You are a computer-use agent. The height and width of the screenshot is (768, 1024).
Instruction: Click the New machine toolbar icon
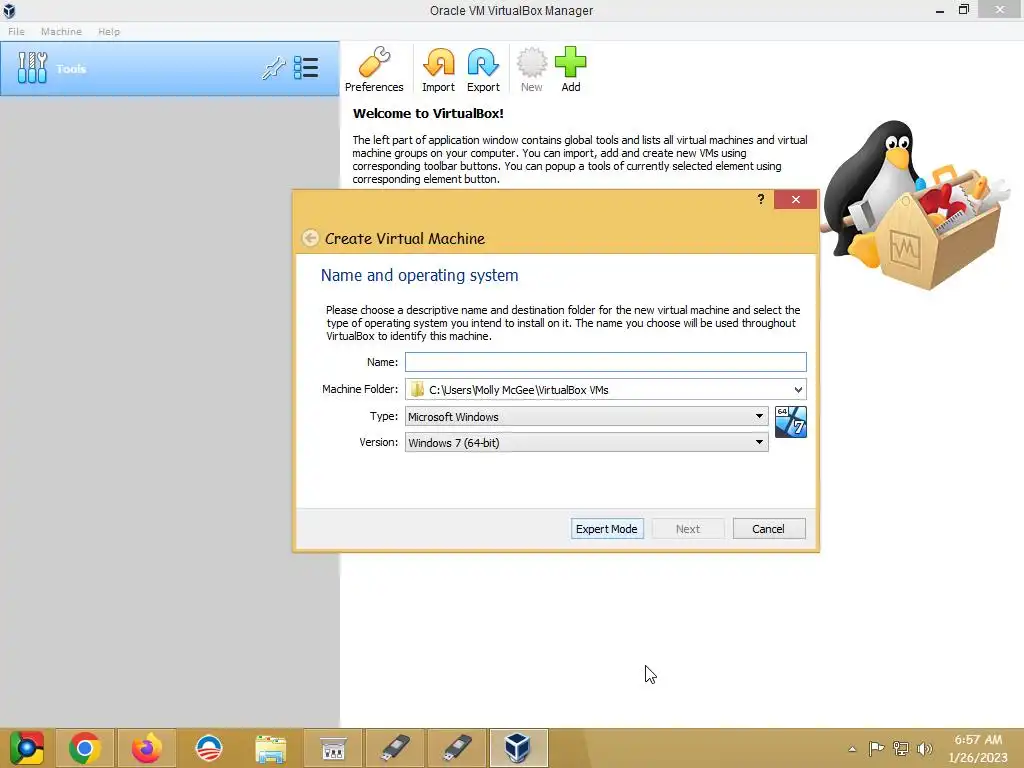(532, 69)
